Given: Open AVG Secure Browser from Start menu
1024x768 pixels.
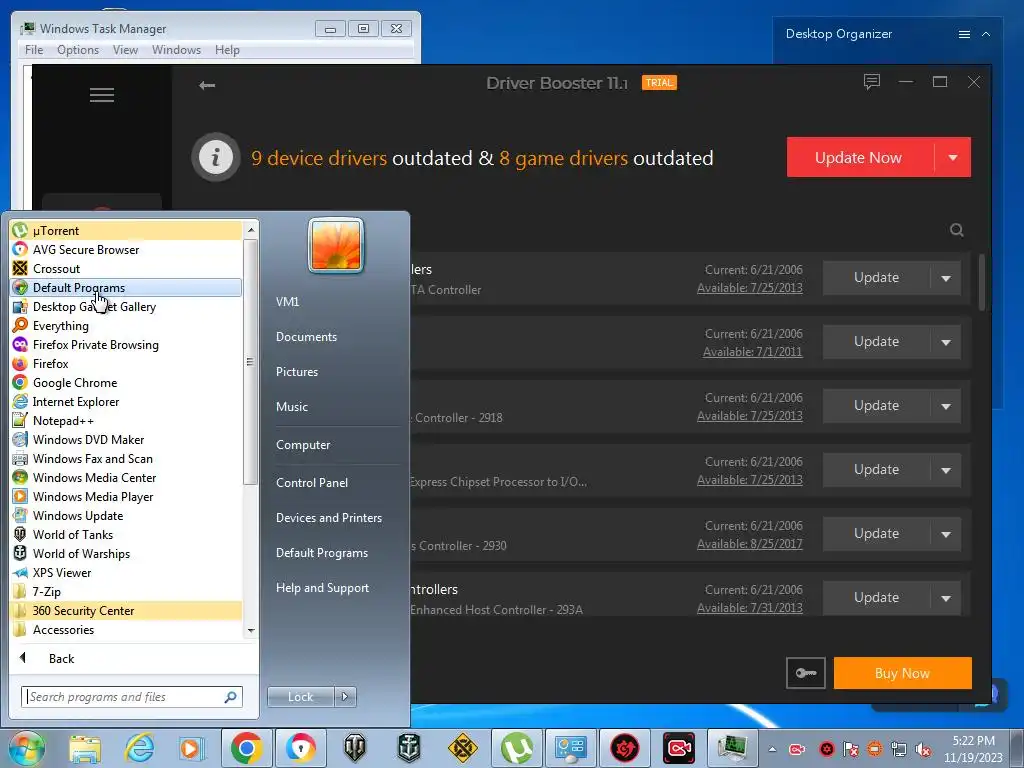Looking at the screenshot, I should coord(126,249).
